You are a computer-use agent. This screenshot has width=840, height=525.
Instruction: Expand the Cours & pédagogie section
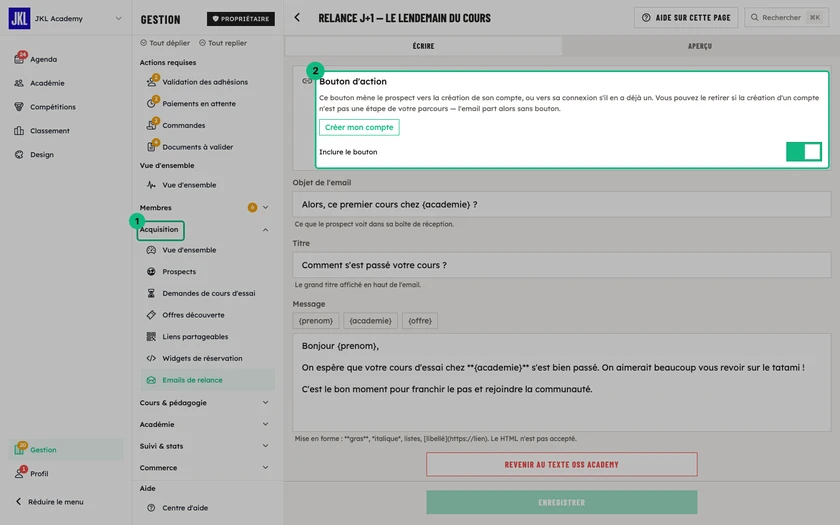pyautogui.click(x=204, y=403)
